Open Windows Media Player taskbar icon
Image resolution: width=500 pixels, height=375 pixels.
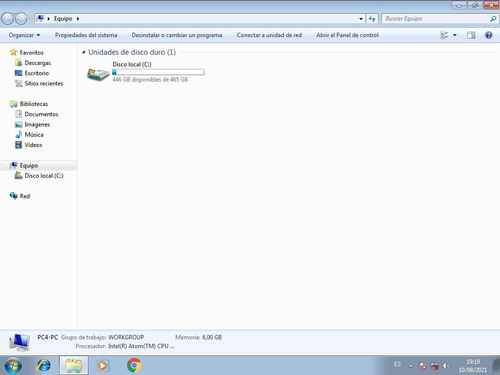[103, 366]
